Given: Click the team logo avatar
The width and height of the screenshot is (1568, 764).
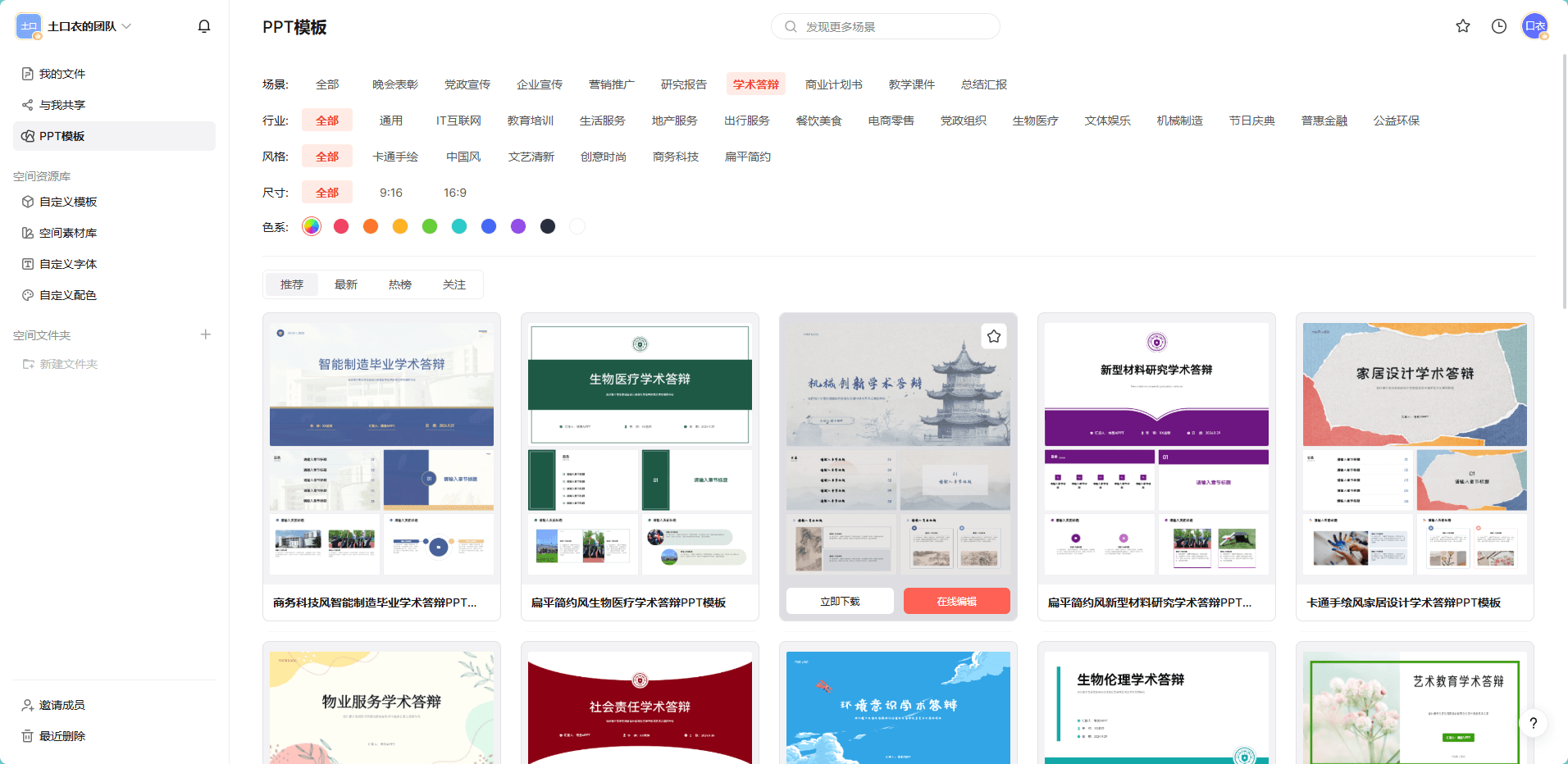Looking at the screenshot, I should pos(29,26).
